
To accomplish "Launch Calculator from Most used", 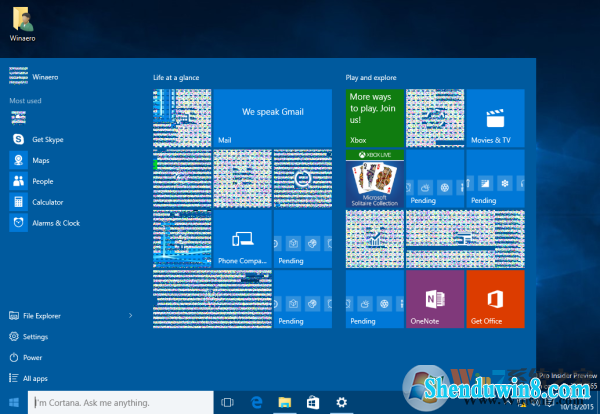I will [x=36, y=202].
